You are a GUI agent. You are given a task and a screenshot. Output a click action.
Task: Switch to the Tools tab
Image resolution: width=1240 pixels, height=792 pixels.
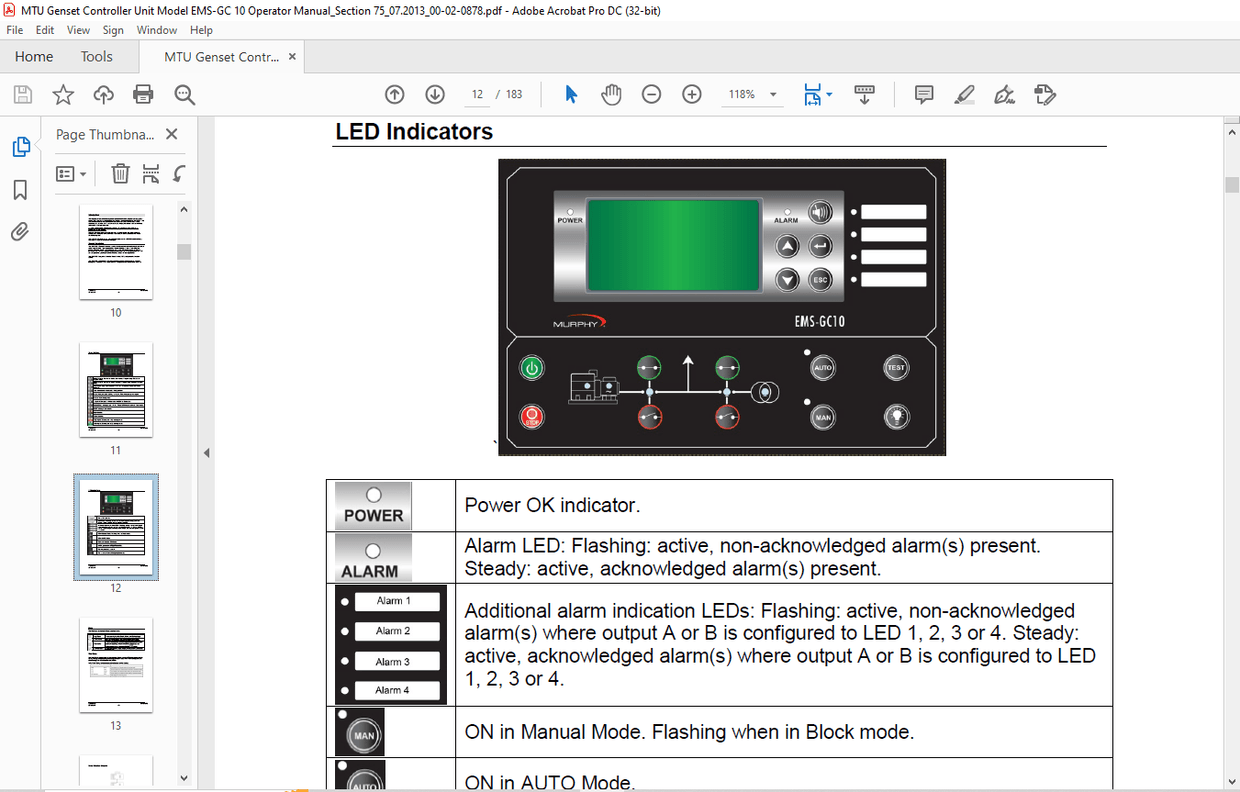(x=96, y=56)
